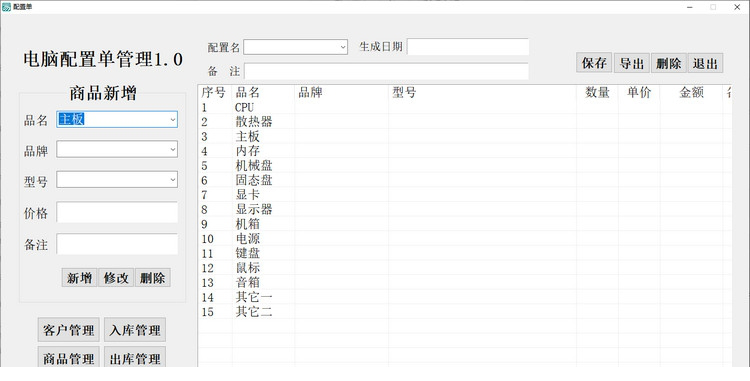Click the app icon in title bar

tap(6, 7)
